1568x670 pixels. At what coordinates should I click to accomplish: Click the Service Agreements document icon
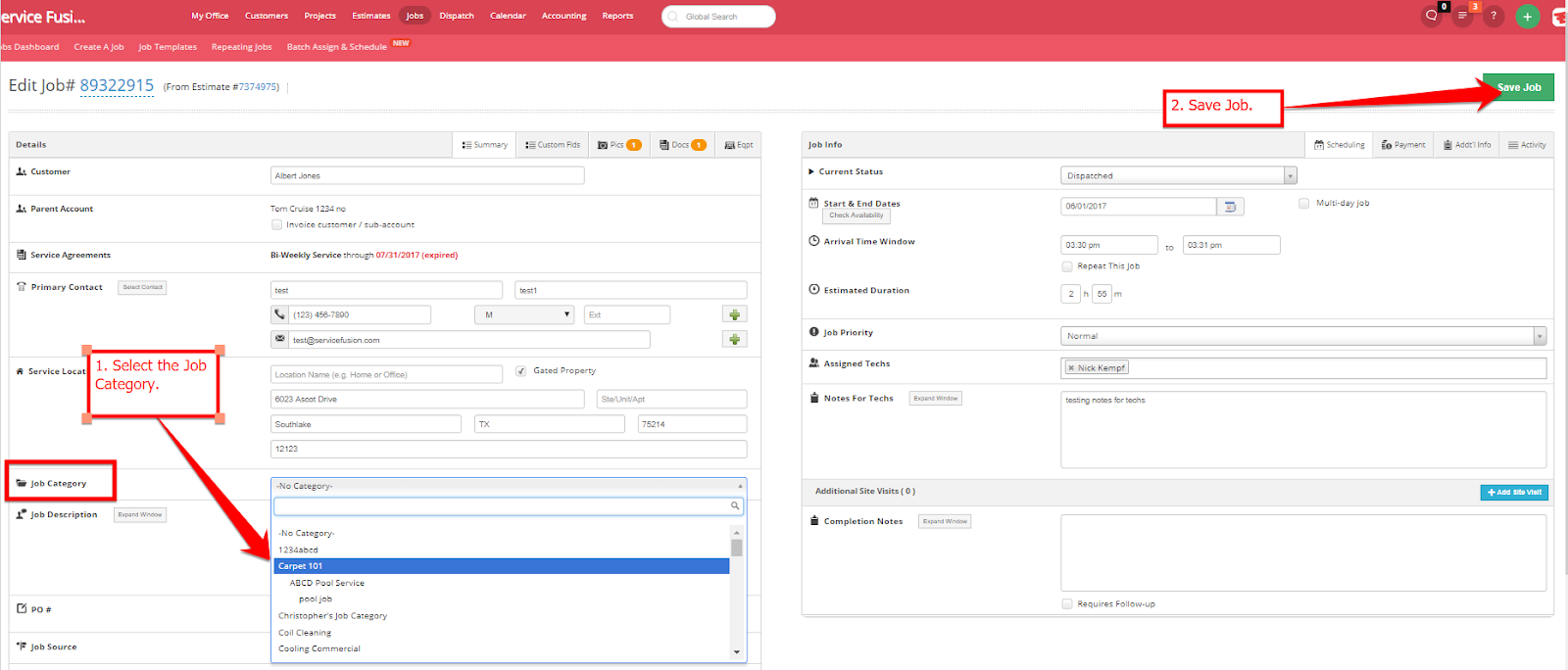[22, 255]
